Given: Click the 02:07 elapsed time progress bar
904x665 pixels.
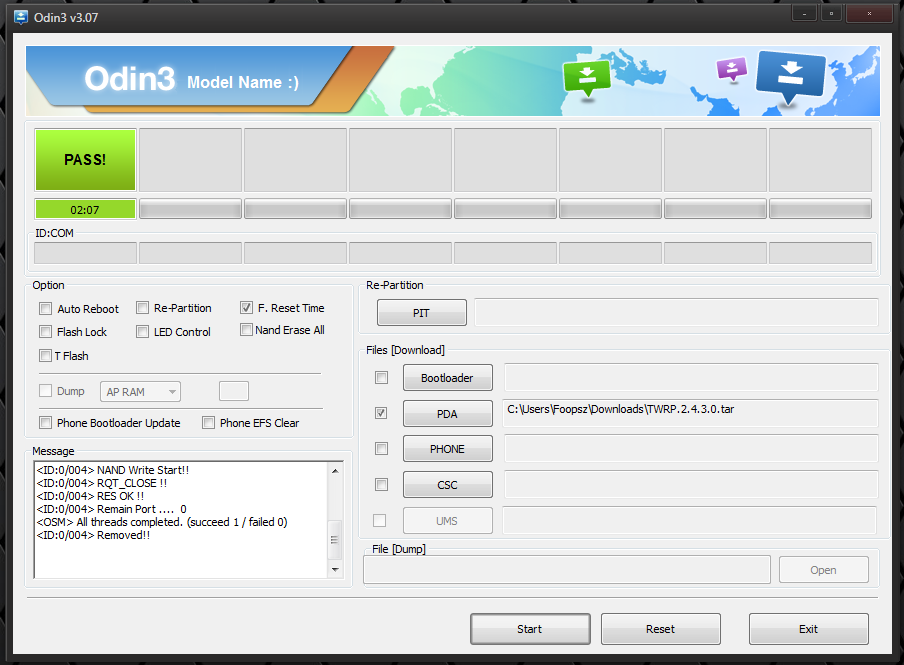Looking at the screenshot, I should coord(85,209).
